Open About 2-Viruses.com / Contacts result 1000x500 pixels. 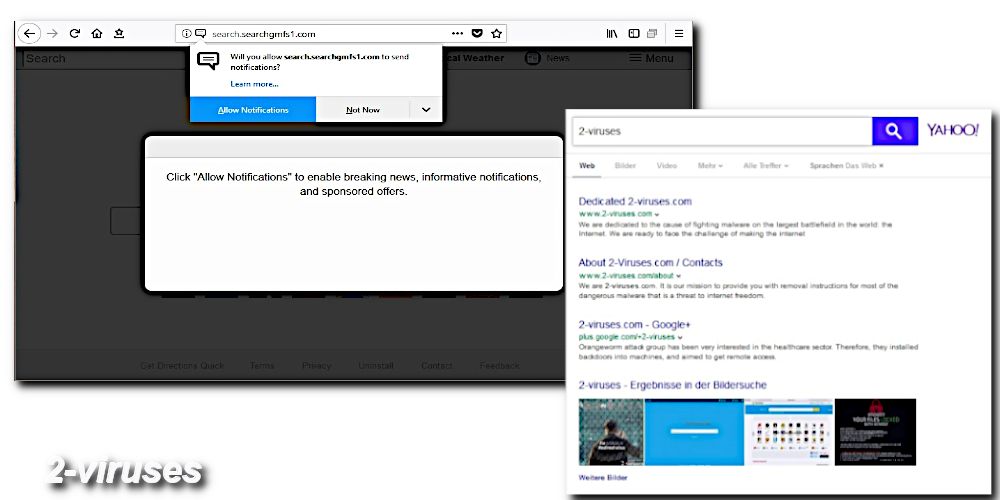point(651,263)
